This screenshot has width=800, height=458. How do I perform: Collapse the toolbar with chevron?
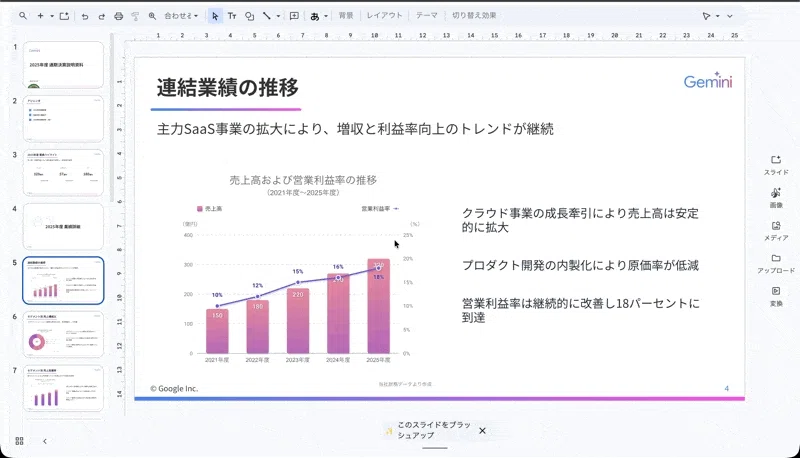730,16
